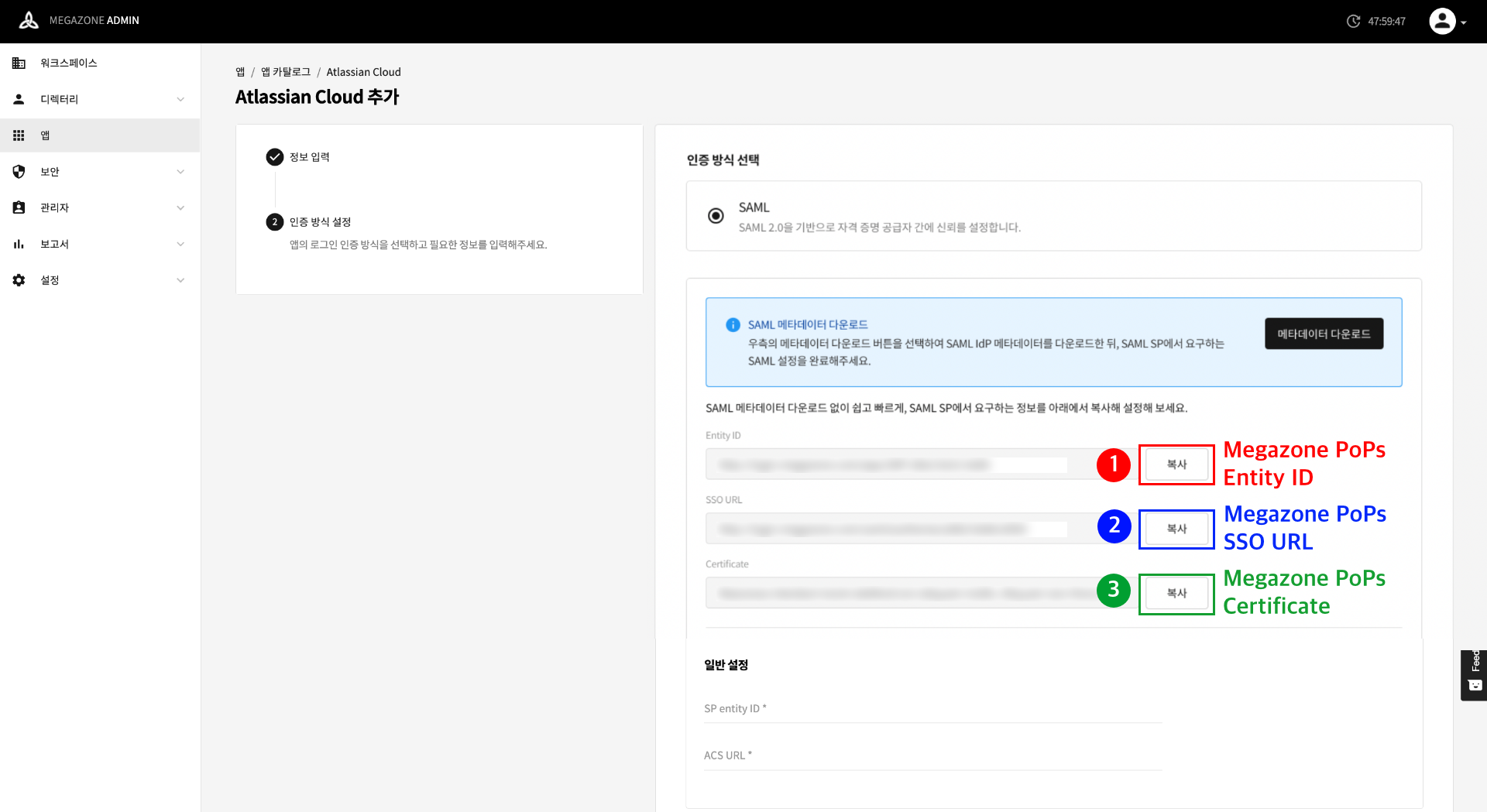Select the SAML radio button
Viewport: 1487px width, 812px height.
point(716,216)
